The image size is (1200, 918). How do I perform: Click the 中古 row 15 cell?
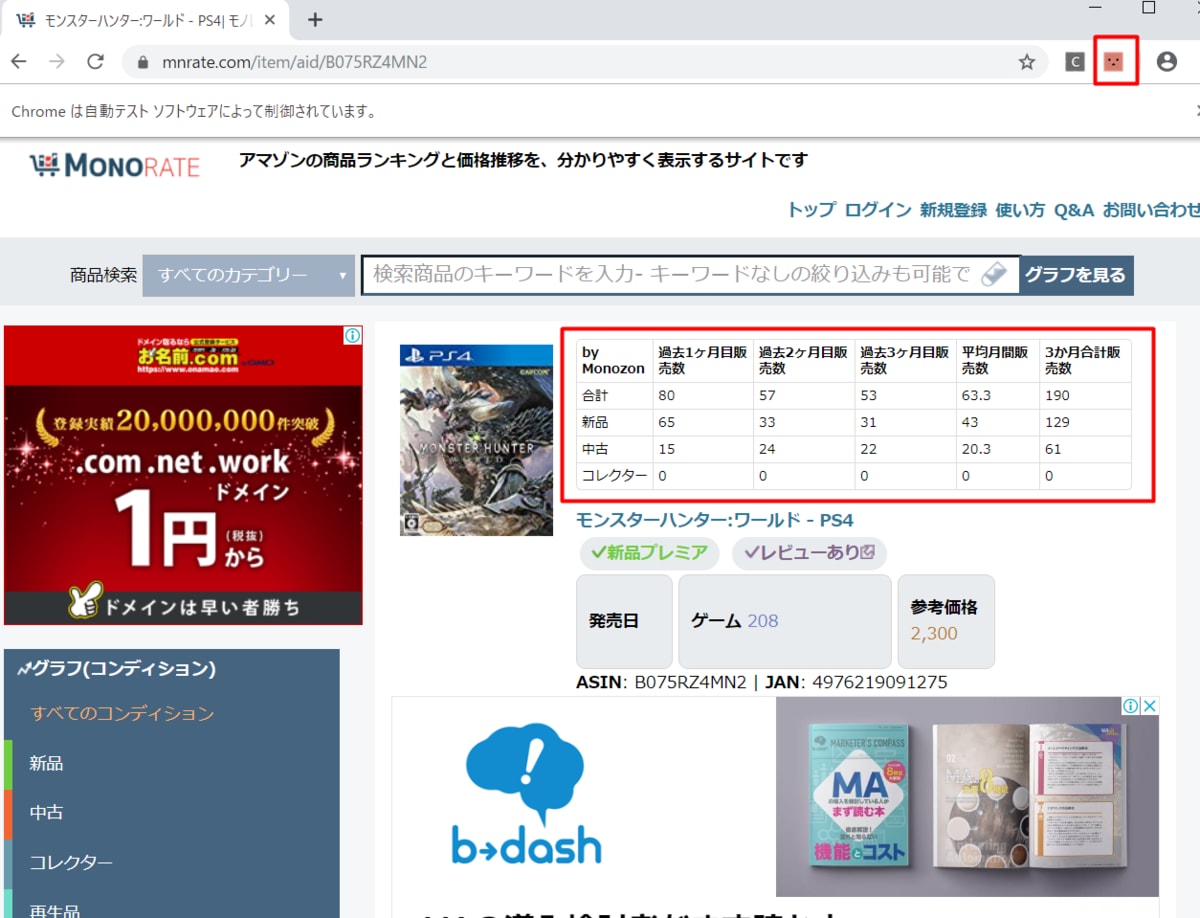[703, 449]
